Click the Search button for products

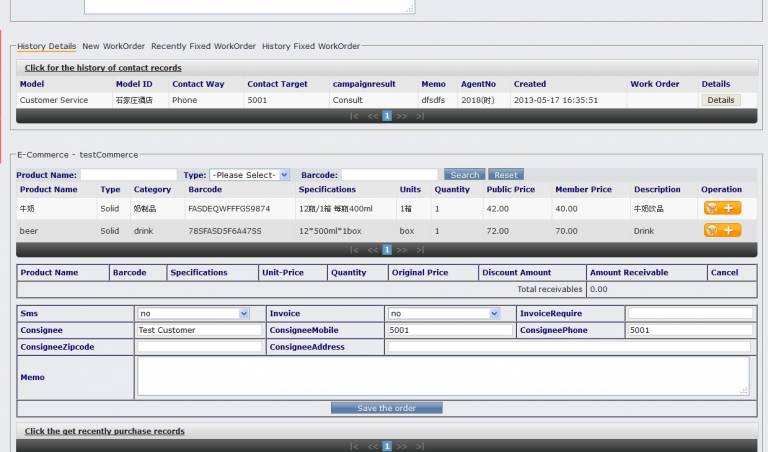tap(464, 175)
